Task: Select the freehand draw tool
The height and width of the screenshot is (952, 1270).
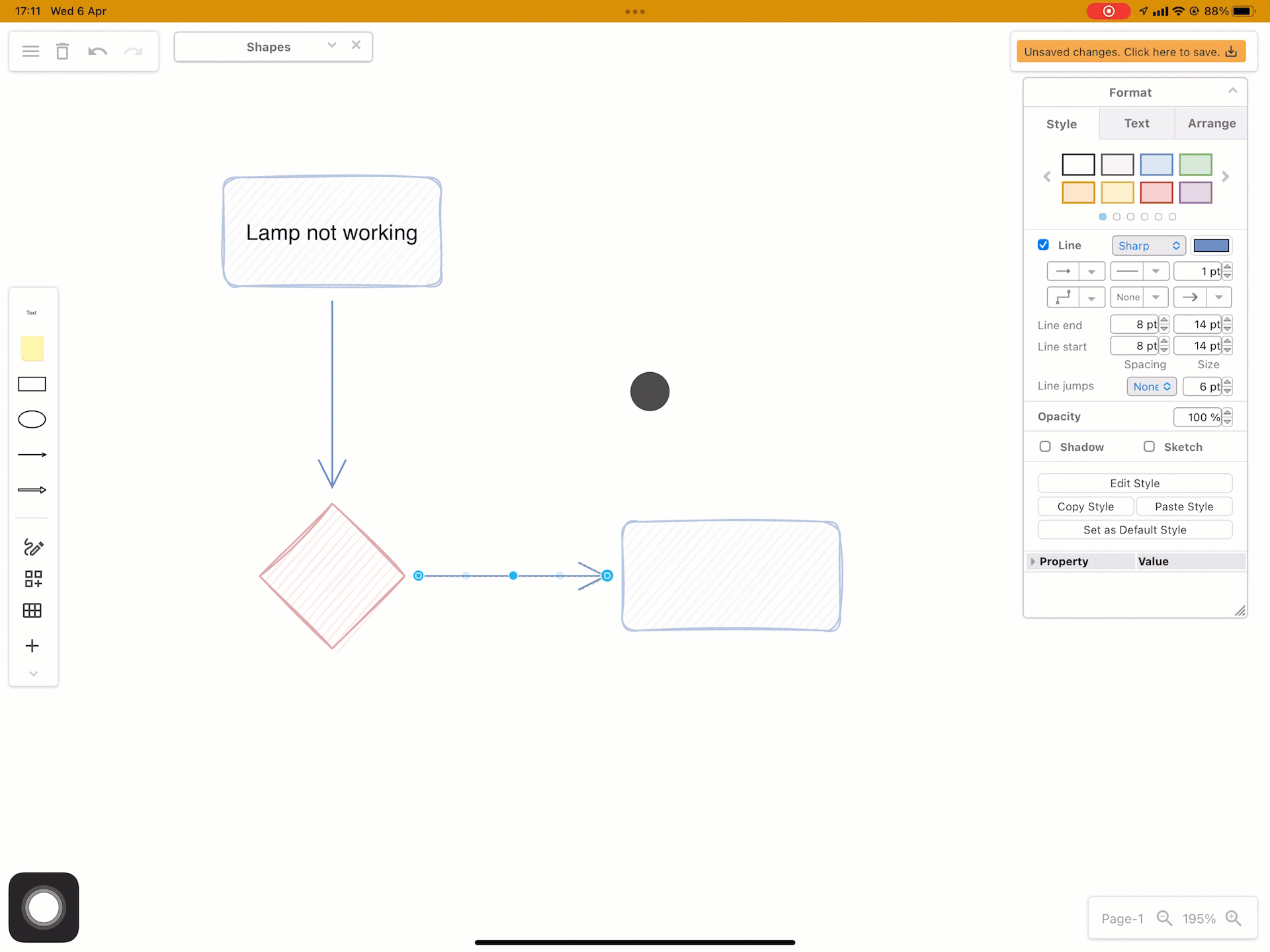Action: [x=33, y=547]
